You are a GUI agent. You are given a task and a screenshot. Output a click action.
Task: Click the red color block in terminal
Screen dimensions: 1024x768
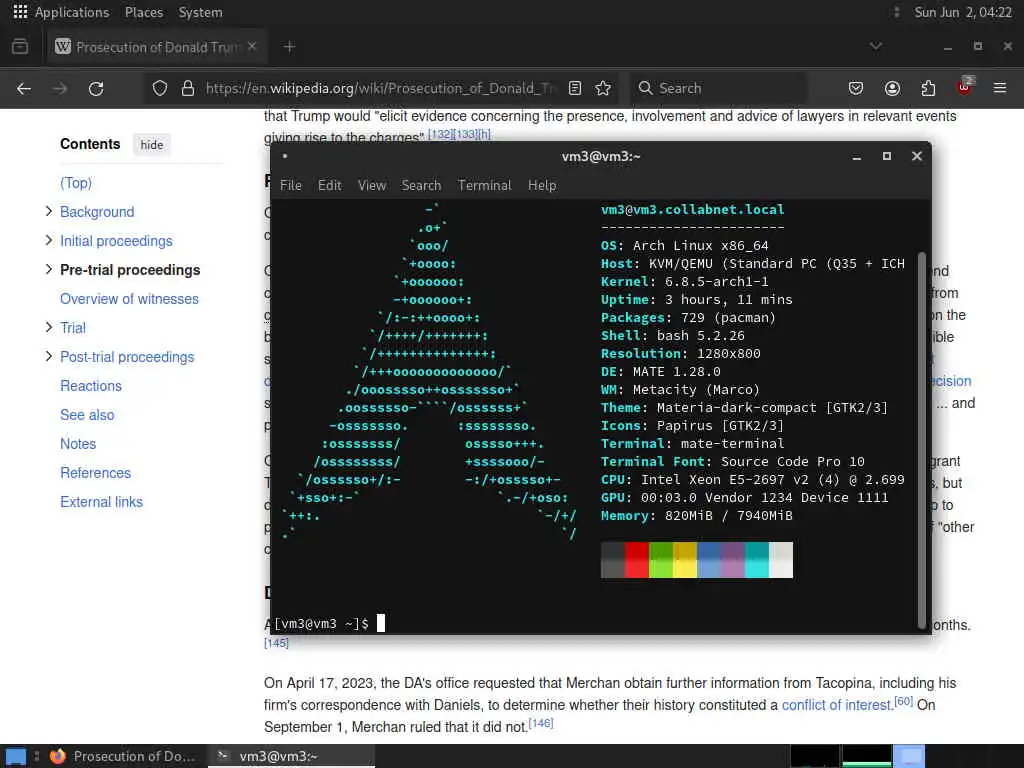tap(637, 560)
